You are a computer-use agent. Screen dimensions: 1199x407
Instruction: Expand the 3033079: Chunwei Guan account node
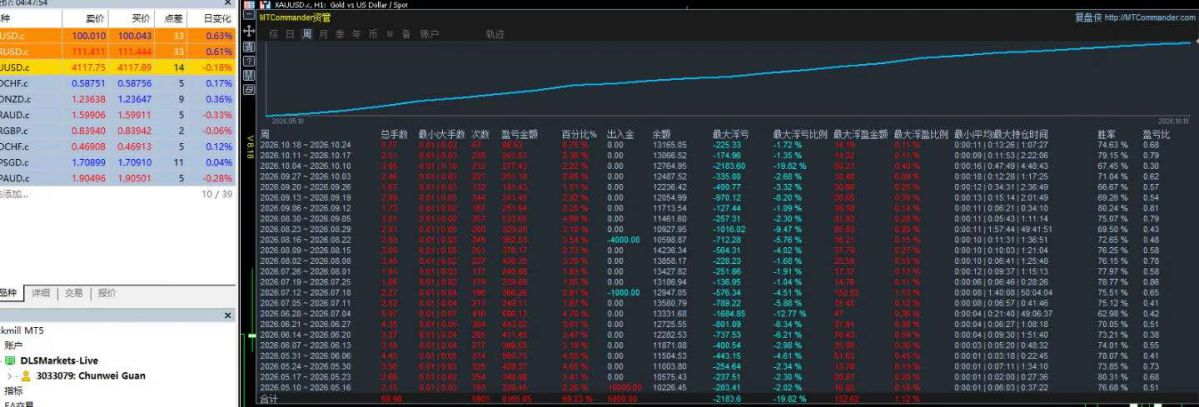10,376
